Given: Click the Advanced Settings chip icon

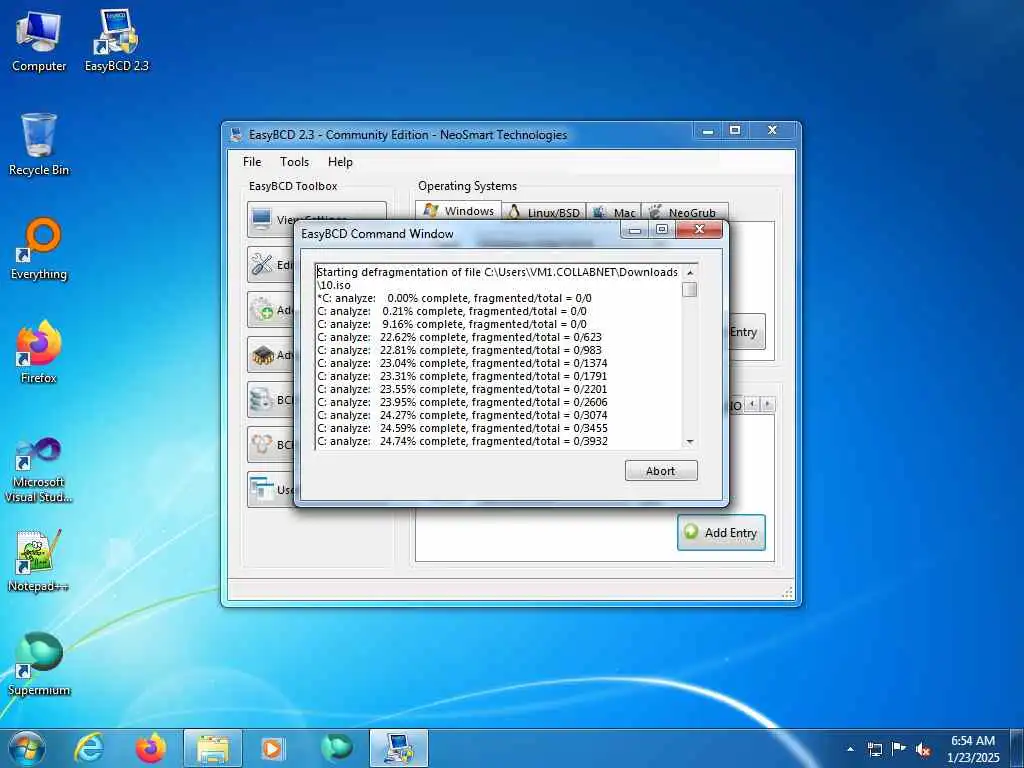Looking at the screenshot, I should tap(263, 355).
